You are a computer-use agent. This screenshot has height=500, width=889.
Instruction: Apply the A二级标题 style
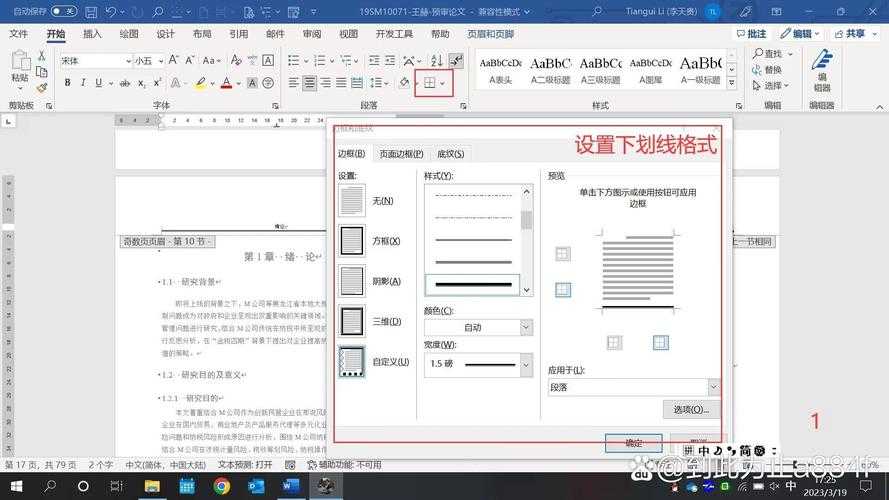click(550, 70)
